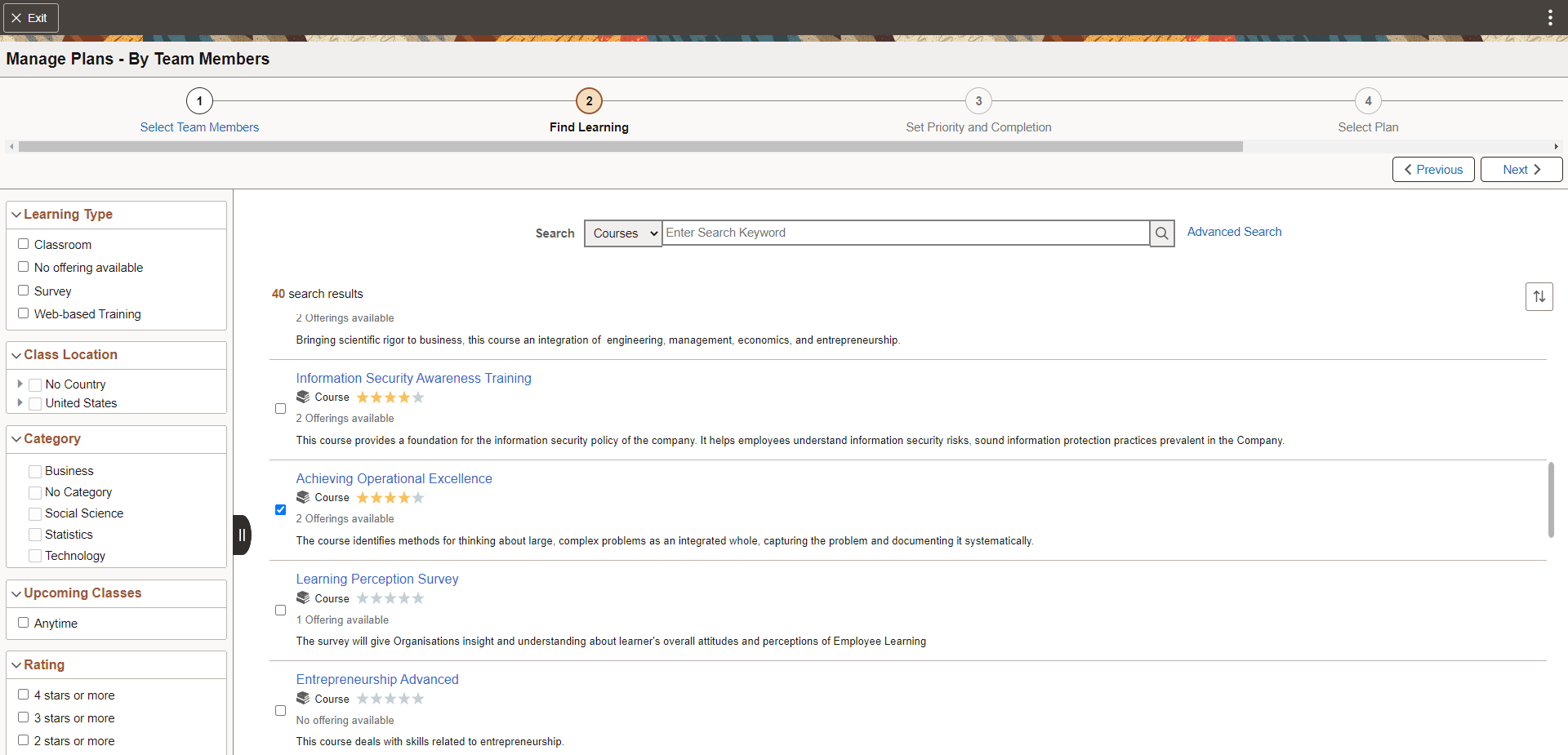Check the 4 stars or more rating filter

(x=23, y=694)
